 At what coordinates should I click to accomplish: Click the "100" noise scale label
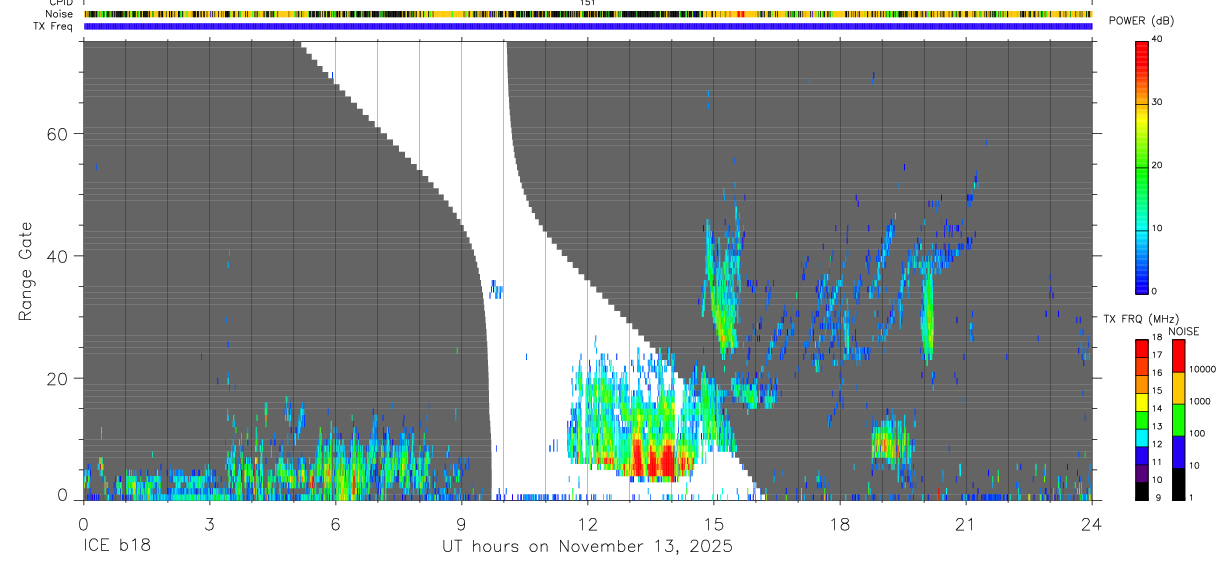(1197, 433)
